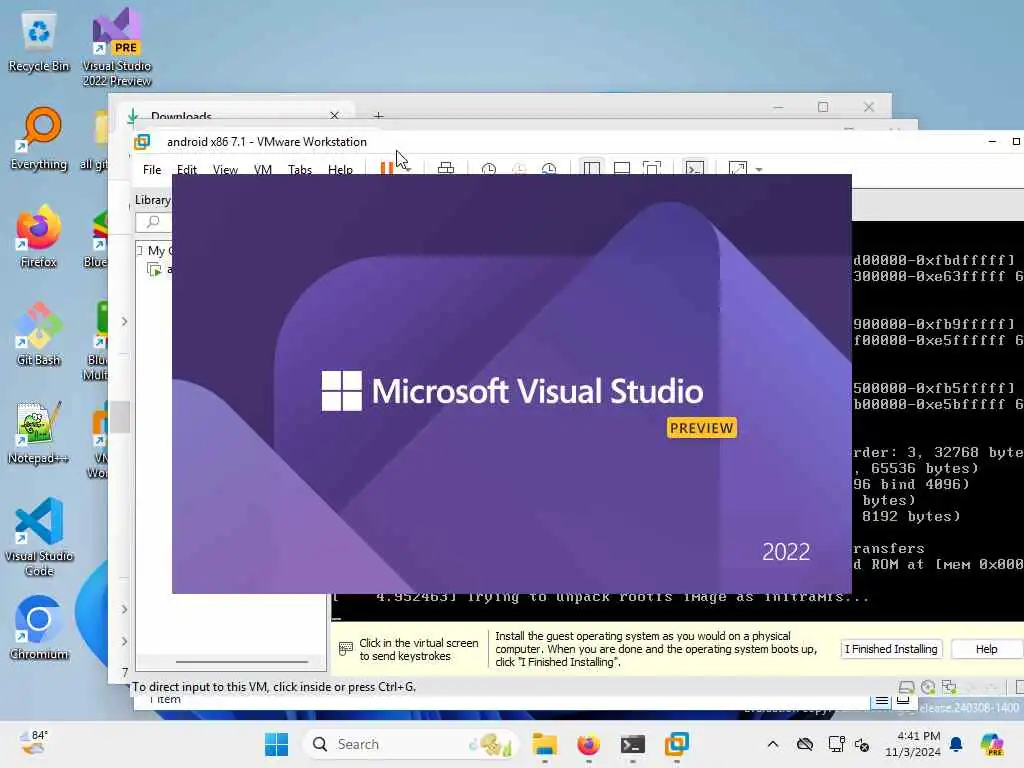
Task: Select large icons view in Explorer status bar
Action: pyautogui.click(x=903, y=701)
